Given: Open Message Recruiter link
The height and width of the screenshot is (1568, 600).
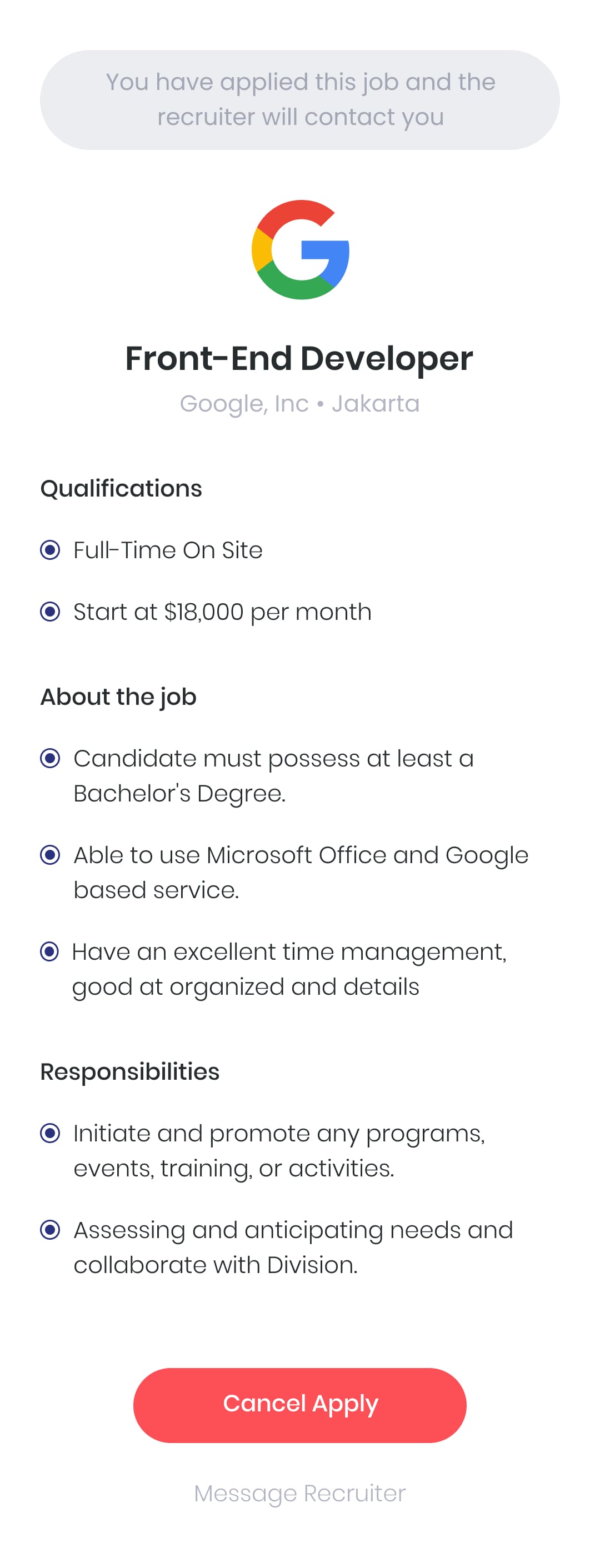Looking at the screenshot, I should pyautogui.click(x=300, y=1493).
